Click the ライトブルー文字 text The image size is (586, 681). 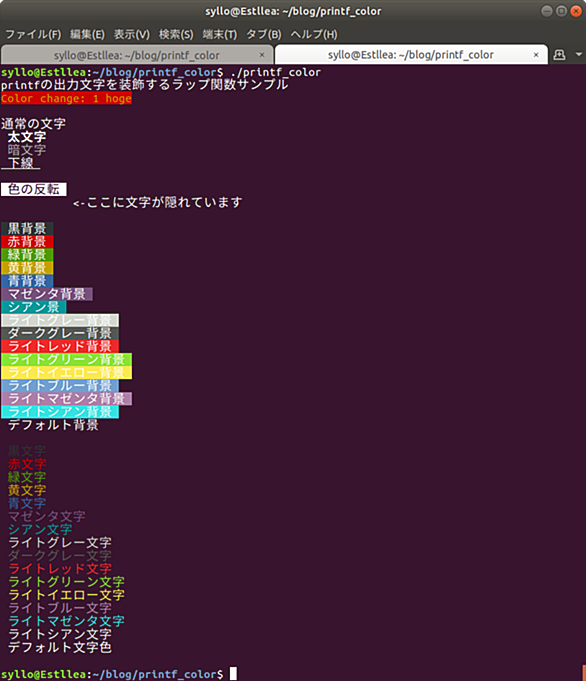pyautogui.click(x=60, y=608)
